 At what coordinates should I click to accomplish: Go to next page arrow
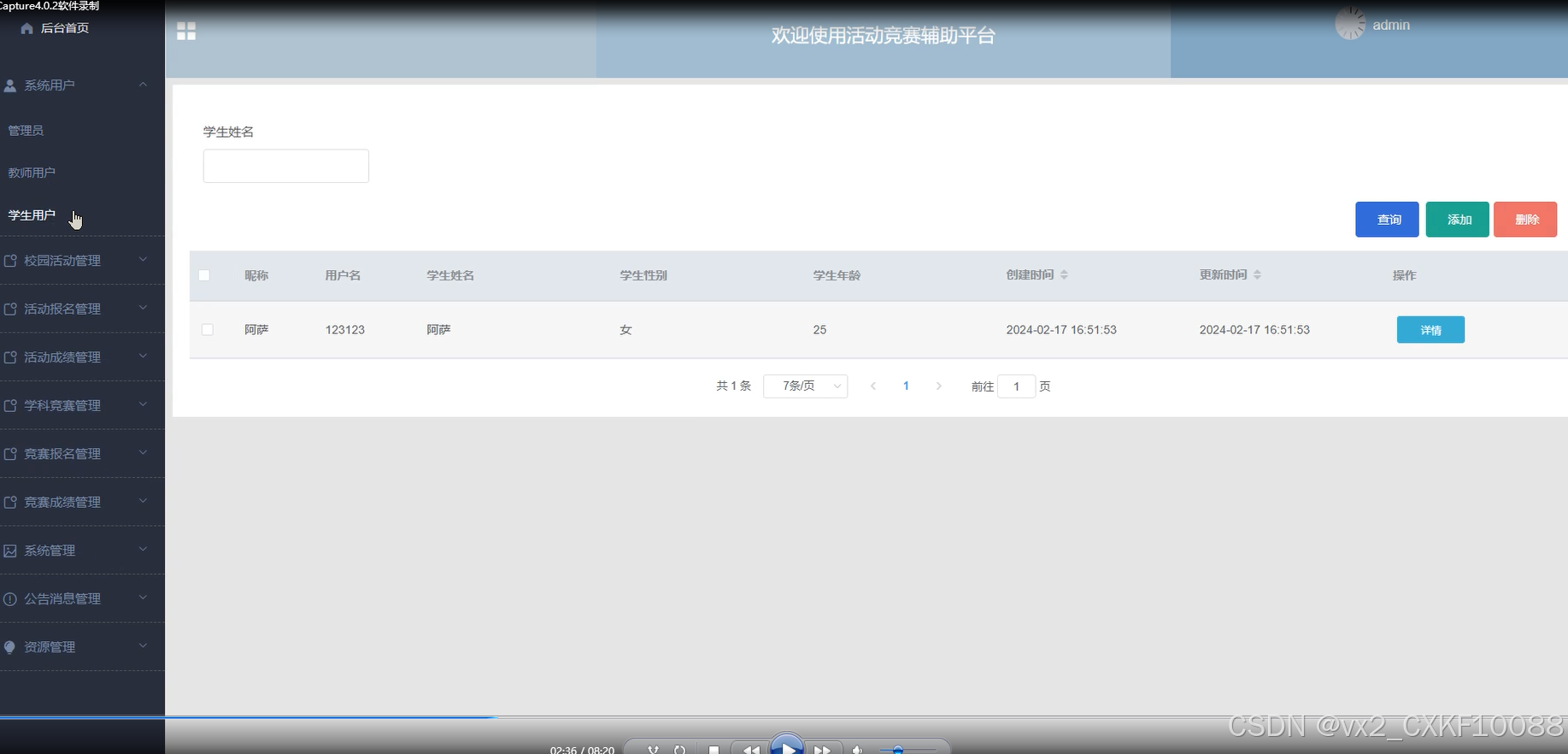click(x=938, y=386)
